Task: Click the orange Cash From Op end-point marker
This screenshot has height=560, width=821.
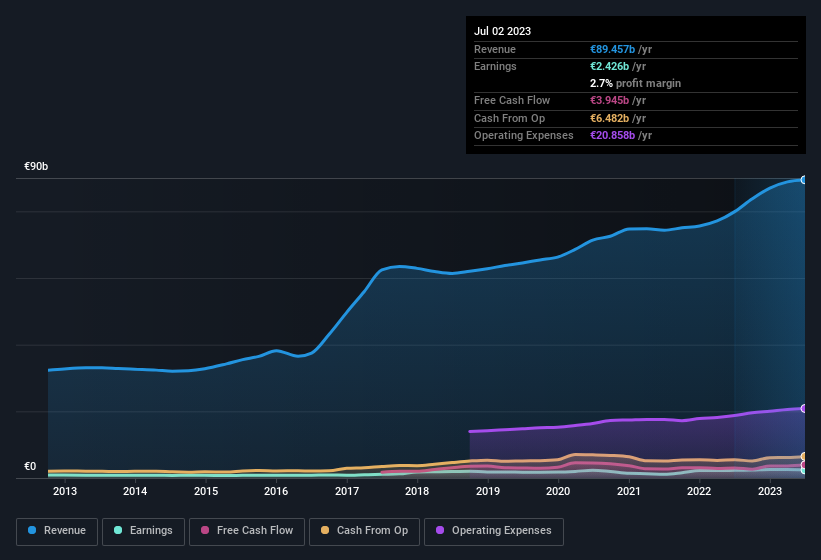Action: coord(803,456)
